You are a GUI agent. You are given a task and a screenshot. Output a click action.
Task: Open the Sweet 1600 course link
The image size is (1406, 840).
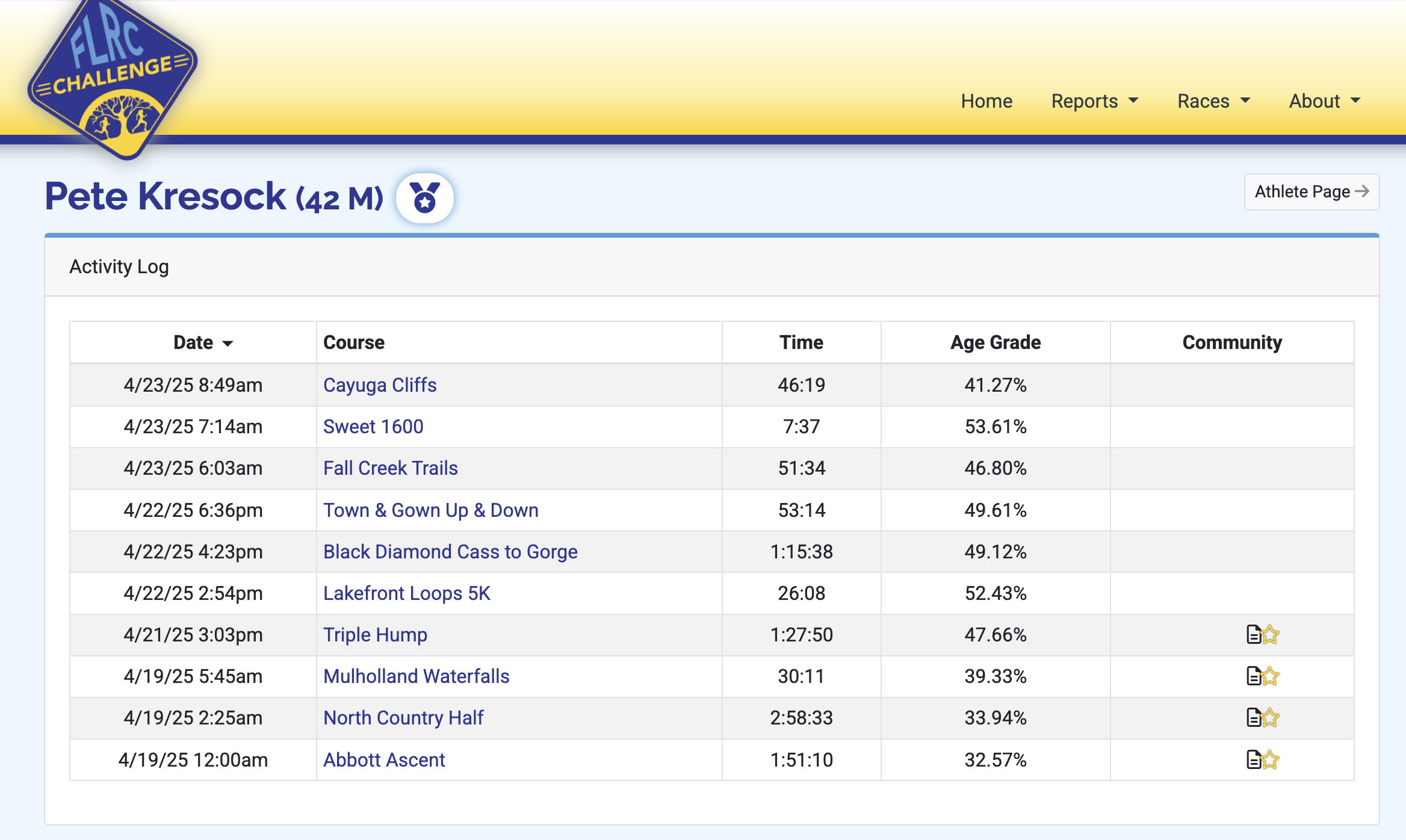373,427
